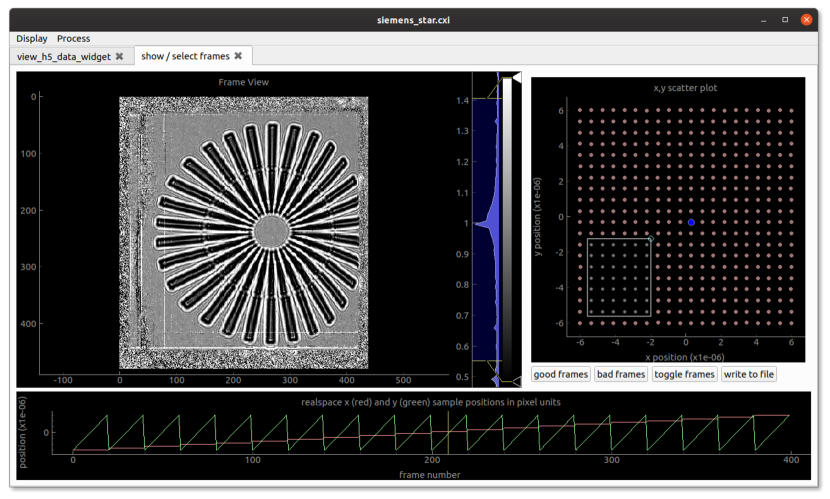The height and width of the screenshot is (499, 830).
Task: Click the bottom gradient tick triangle
Action: click(516, 381)
